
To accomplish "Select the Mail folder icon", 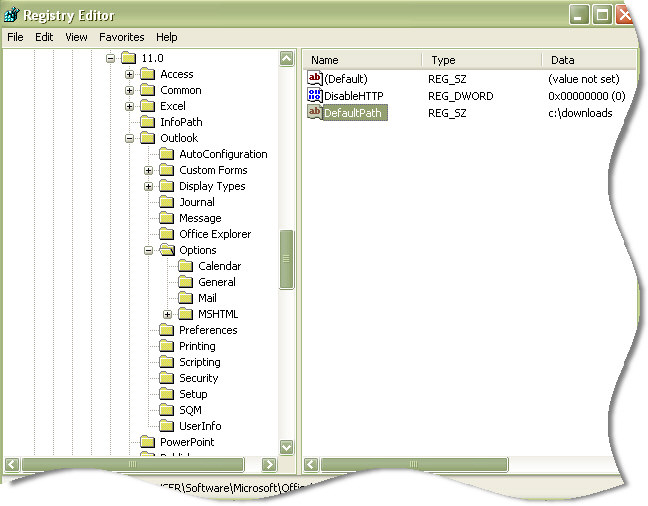I will [186, 298].
